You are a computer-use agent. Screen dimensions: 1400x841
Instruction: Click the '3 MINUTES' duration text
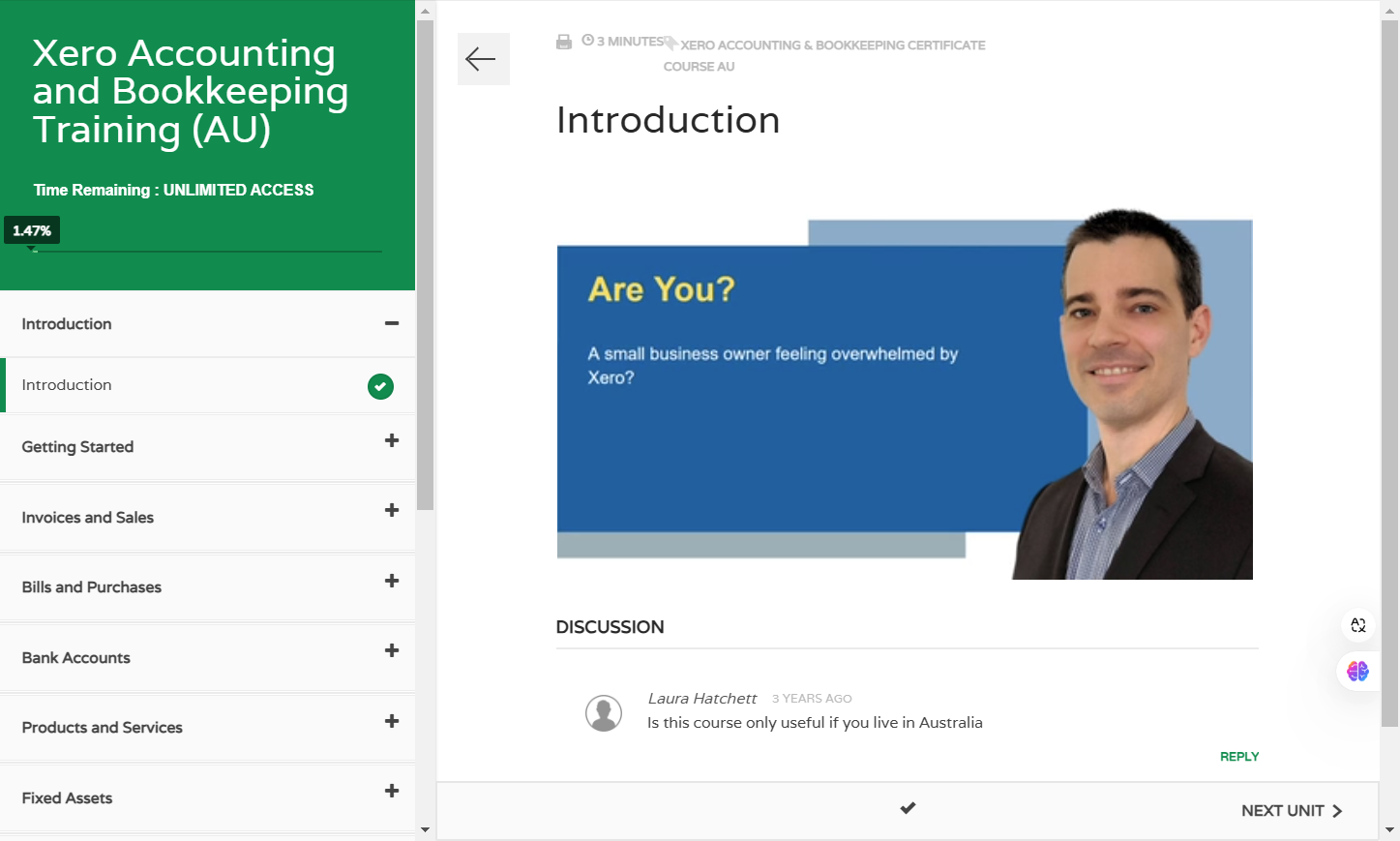[x=630, y=42]
